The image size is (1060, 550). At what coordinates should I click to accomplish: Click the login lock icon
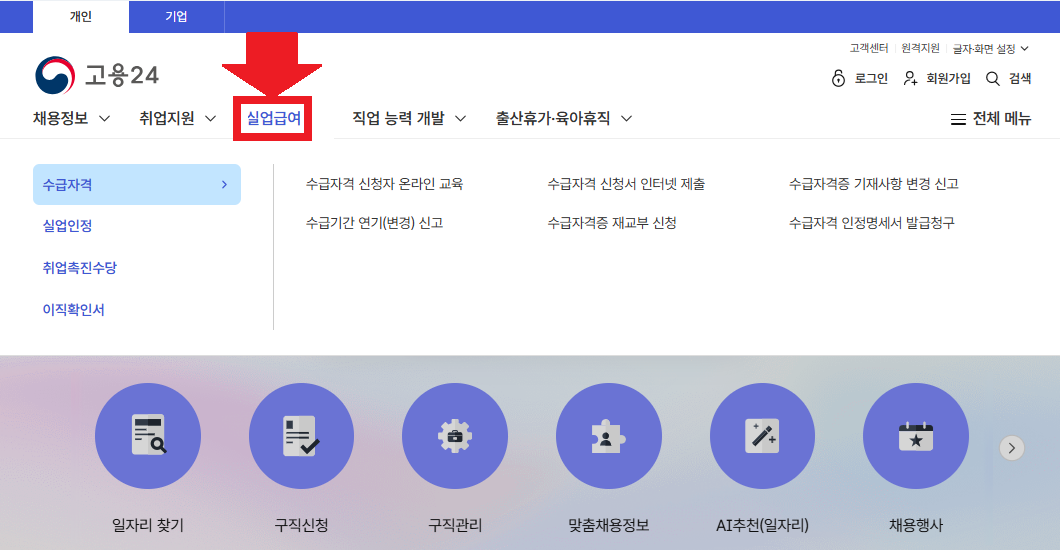point(838,78)
